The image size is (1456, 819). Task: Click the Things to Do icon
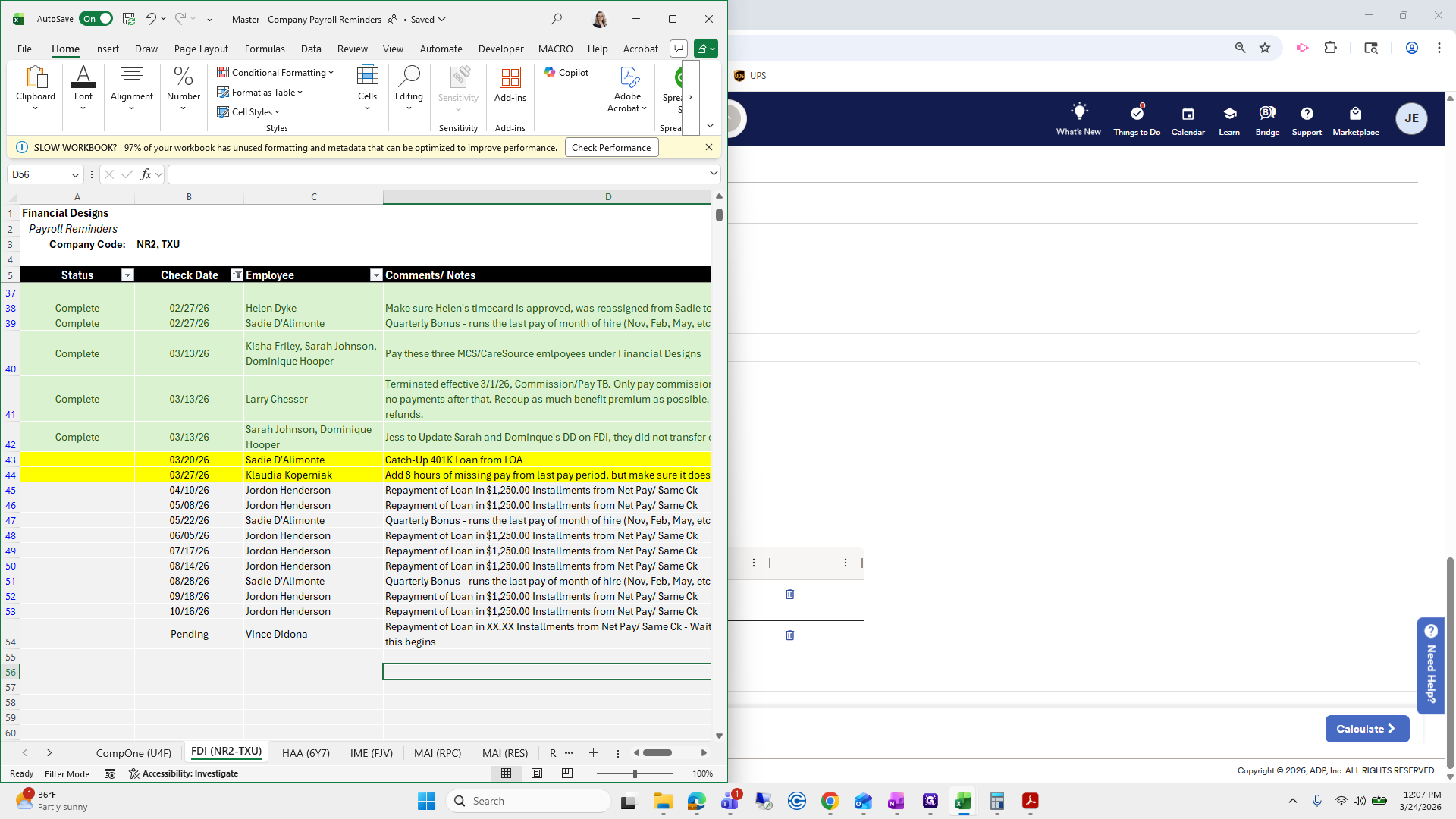click(x=1137, y=114)
